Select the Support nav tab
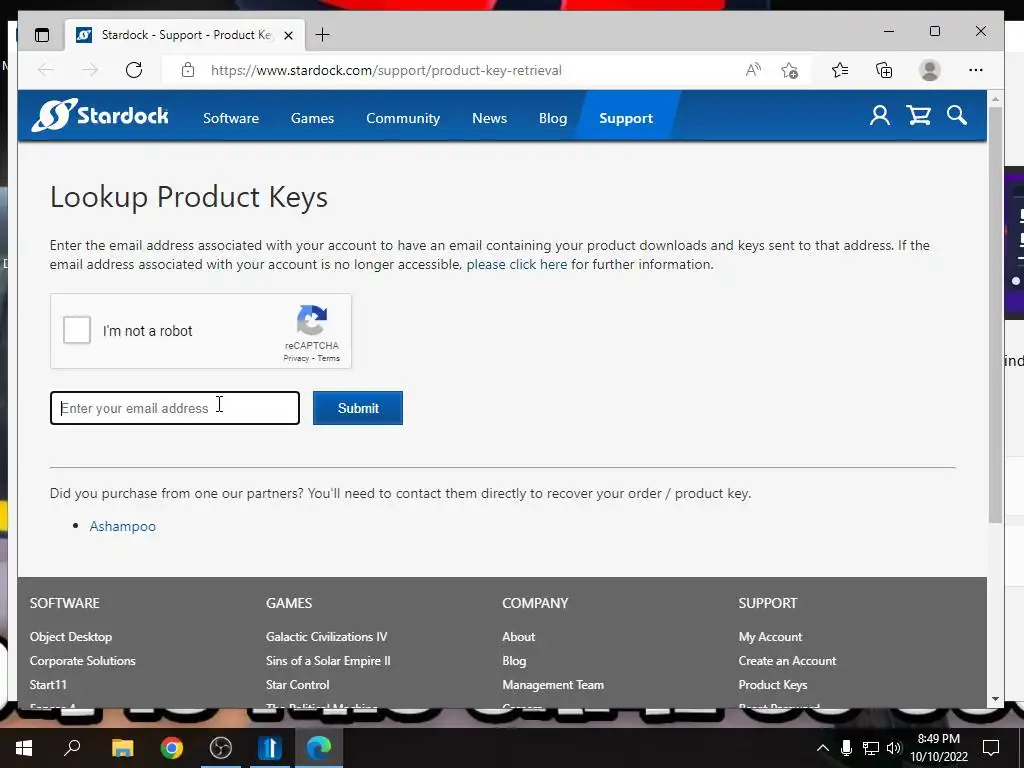The height and width of the screenshot is (768, 1024). (626, 118)
